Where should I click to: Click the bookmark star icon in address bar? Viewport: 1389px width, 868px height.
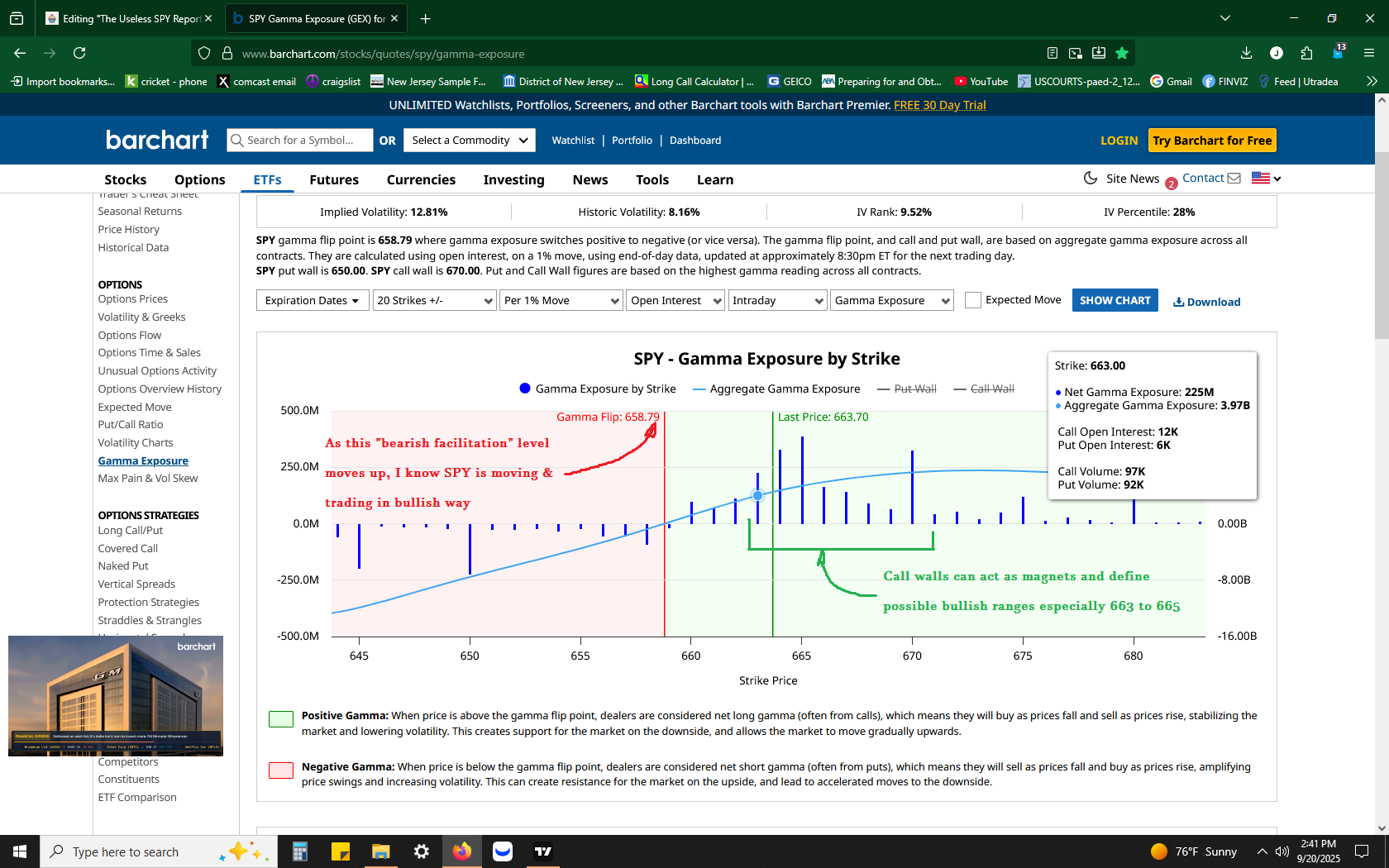pyautogui.click(x=1122, y=53)
